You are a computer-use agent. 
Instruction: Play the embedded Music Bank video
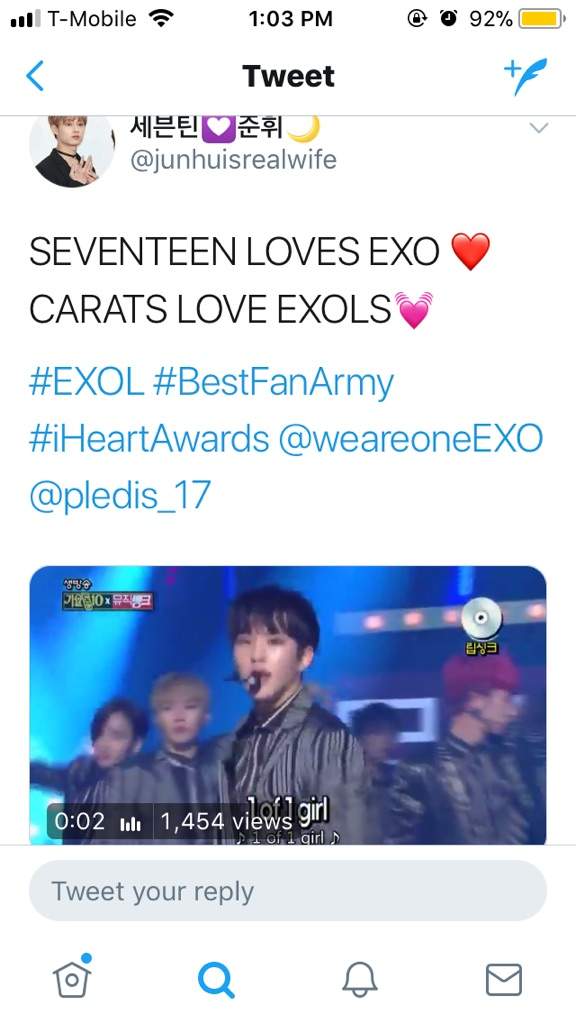(x=287, y=705)
